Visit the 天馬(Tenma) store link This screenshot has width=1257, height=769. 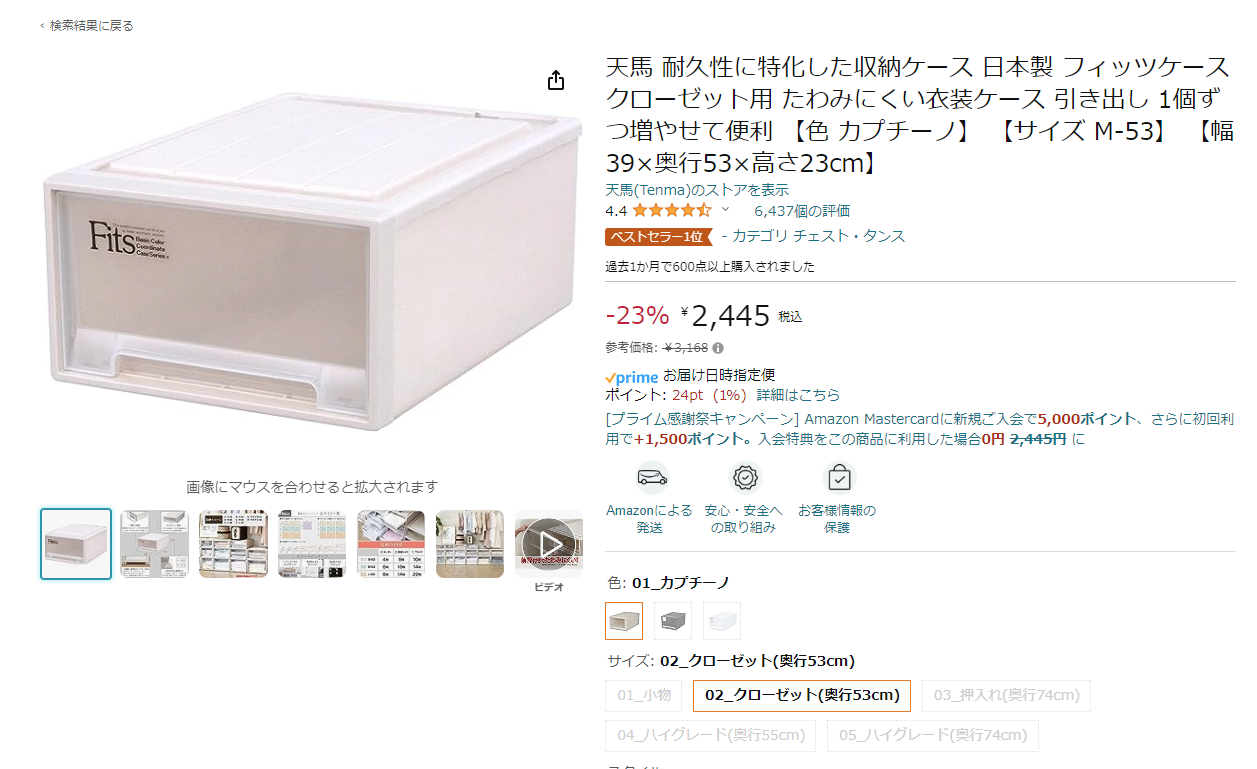pos(697,190)
